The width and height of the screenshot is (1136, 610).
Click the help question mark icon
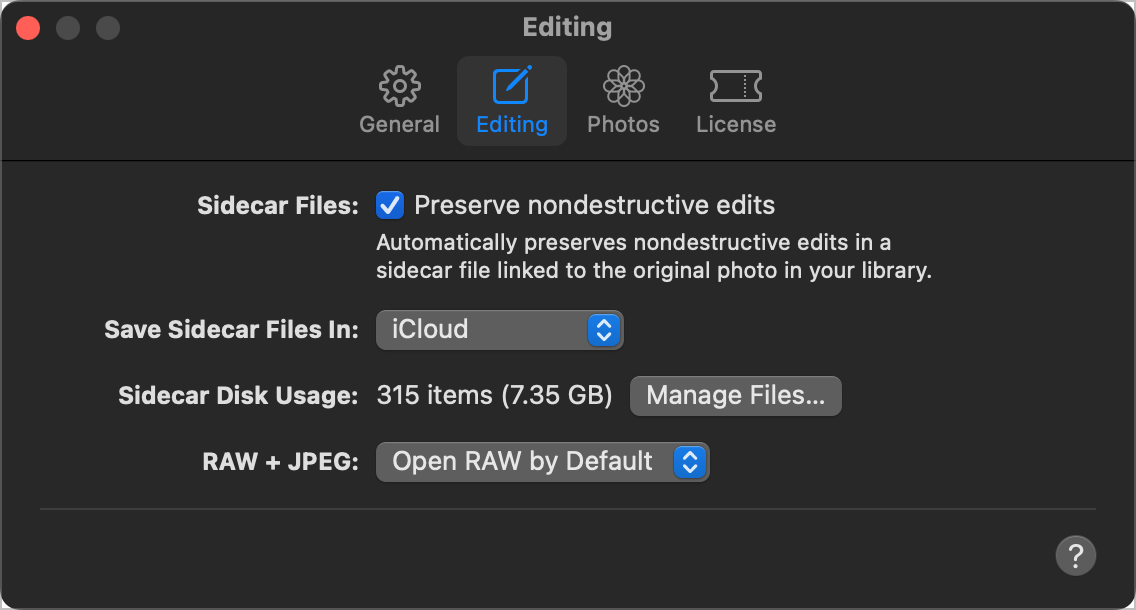pyautogui.click(x=1075, y=555)
